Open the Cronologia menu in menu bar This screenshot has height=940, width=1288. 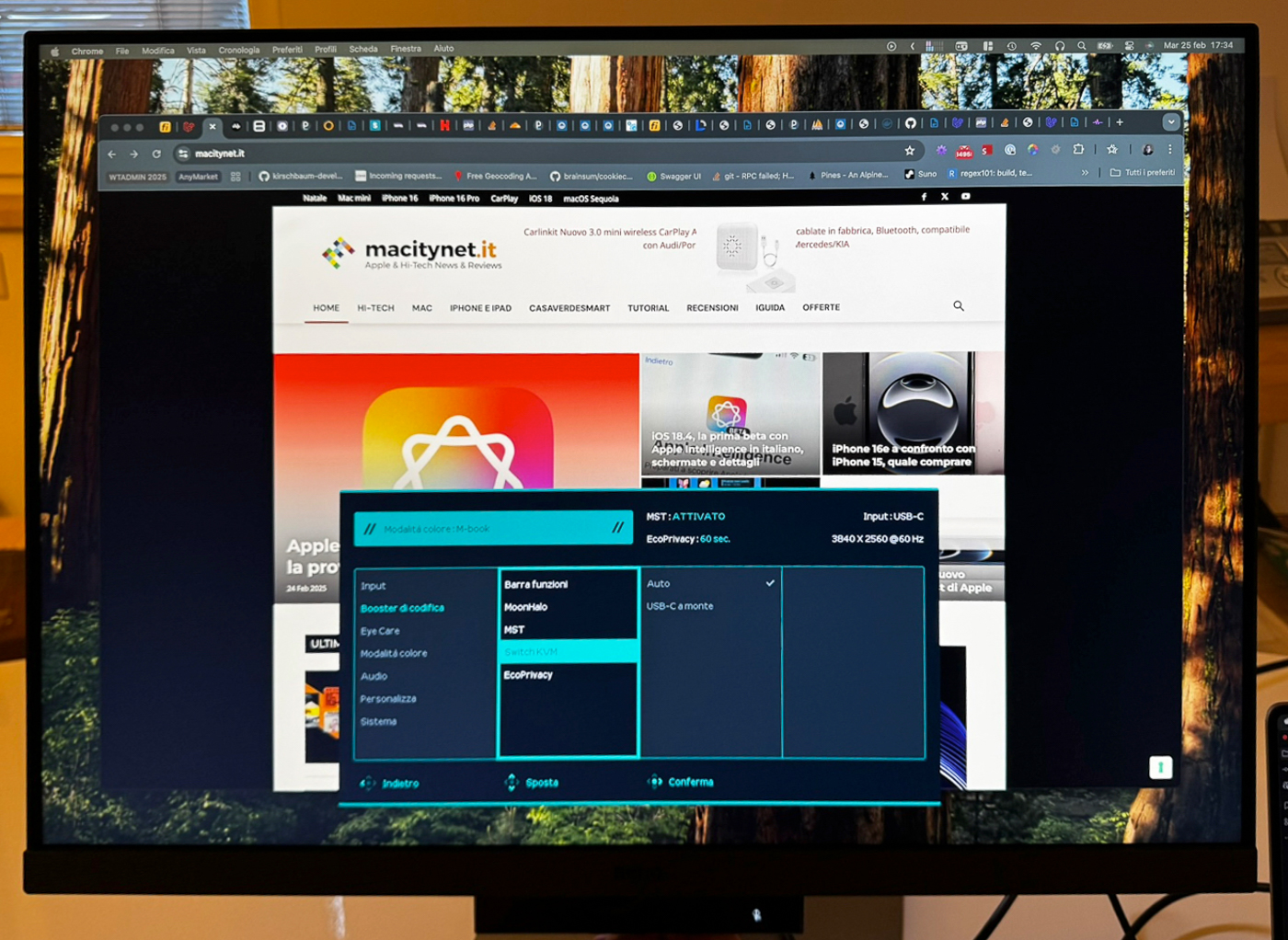point(238,51)
